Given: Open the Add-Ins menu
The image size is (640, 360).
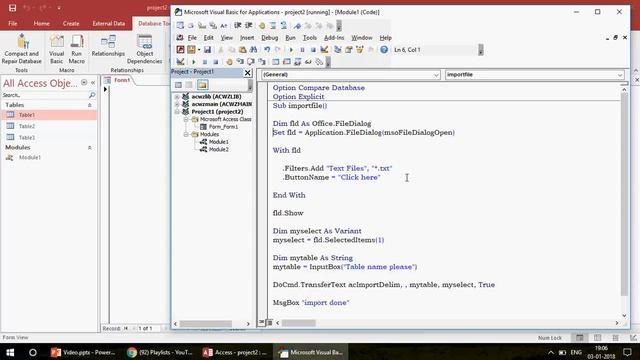Looking at the screenshot, I should tap(334, 38).
